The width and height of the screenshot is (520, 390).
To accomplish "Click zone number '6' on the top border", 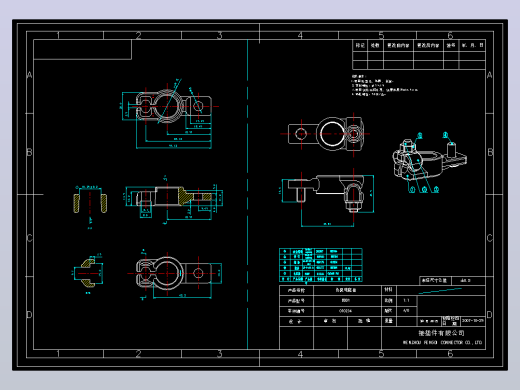I will [x=450, y=35].
